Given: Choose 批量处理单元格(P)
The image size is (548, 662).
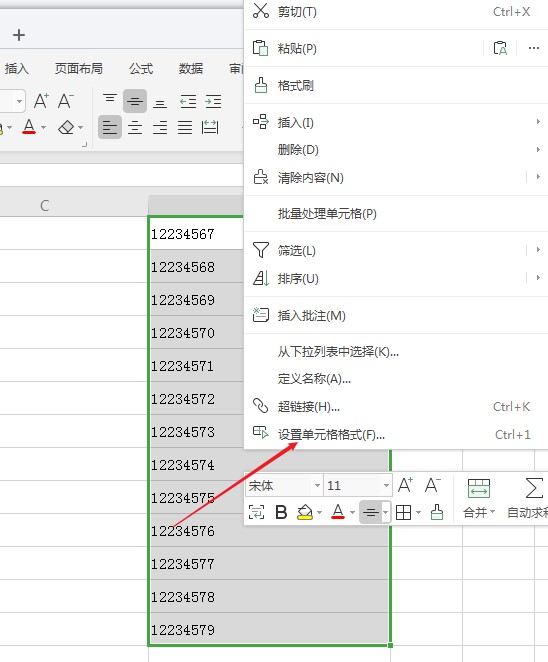Looking at the screenshot, I should point(396,214).
